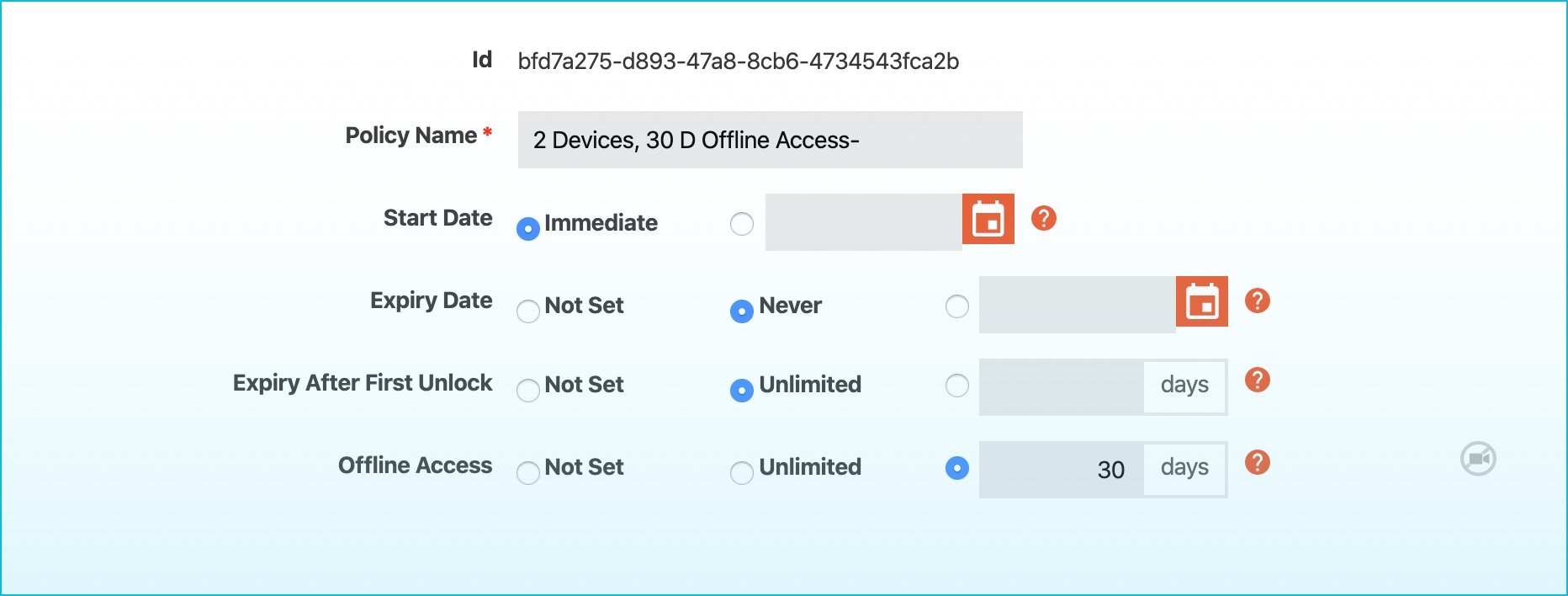
Task: Click the Policy Name text field
Action: click(768, 140)
